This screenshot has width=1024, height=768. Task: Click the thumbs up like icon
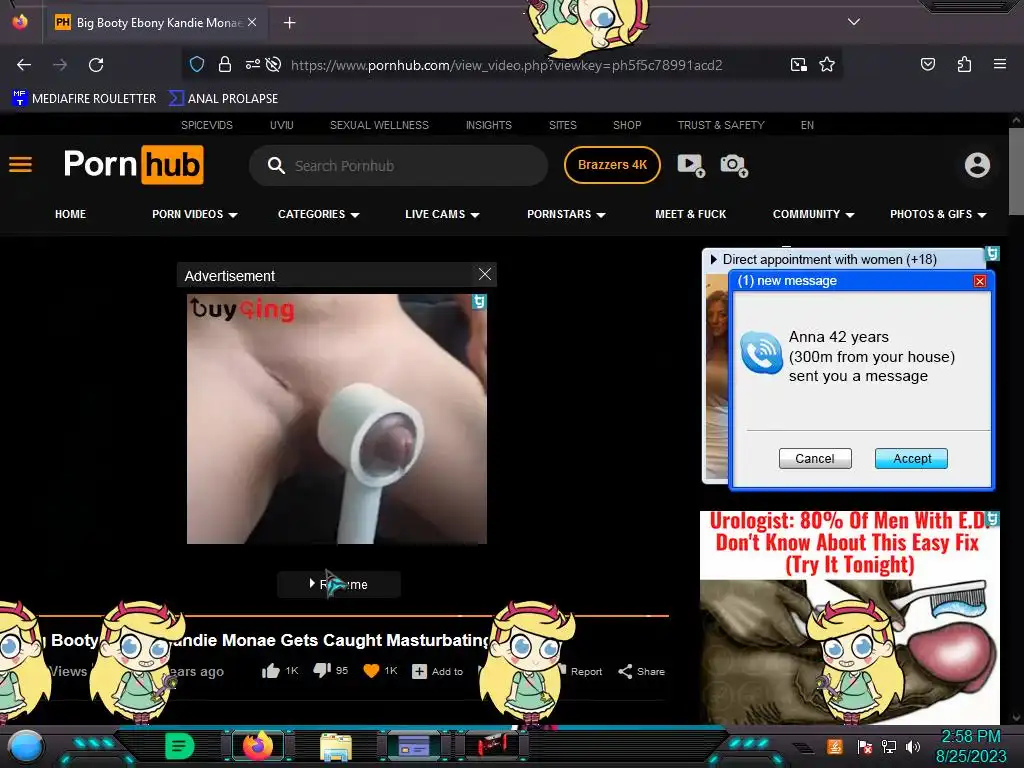271,671
